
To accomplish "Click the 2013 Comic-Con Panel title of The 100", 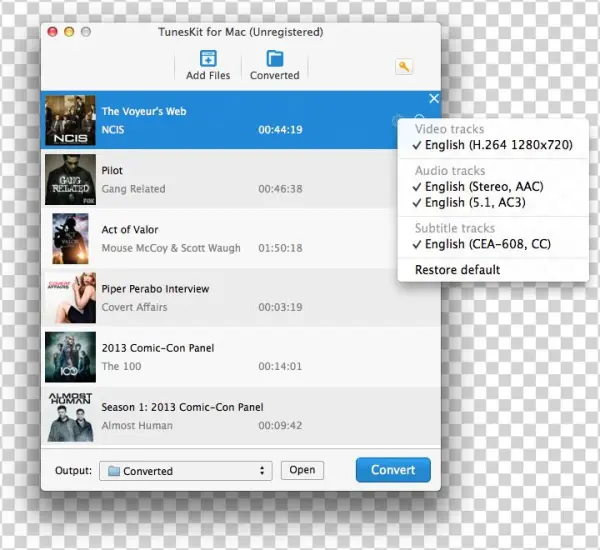I will tap(158, 348).
